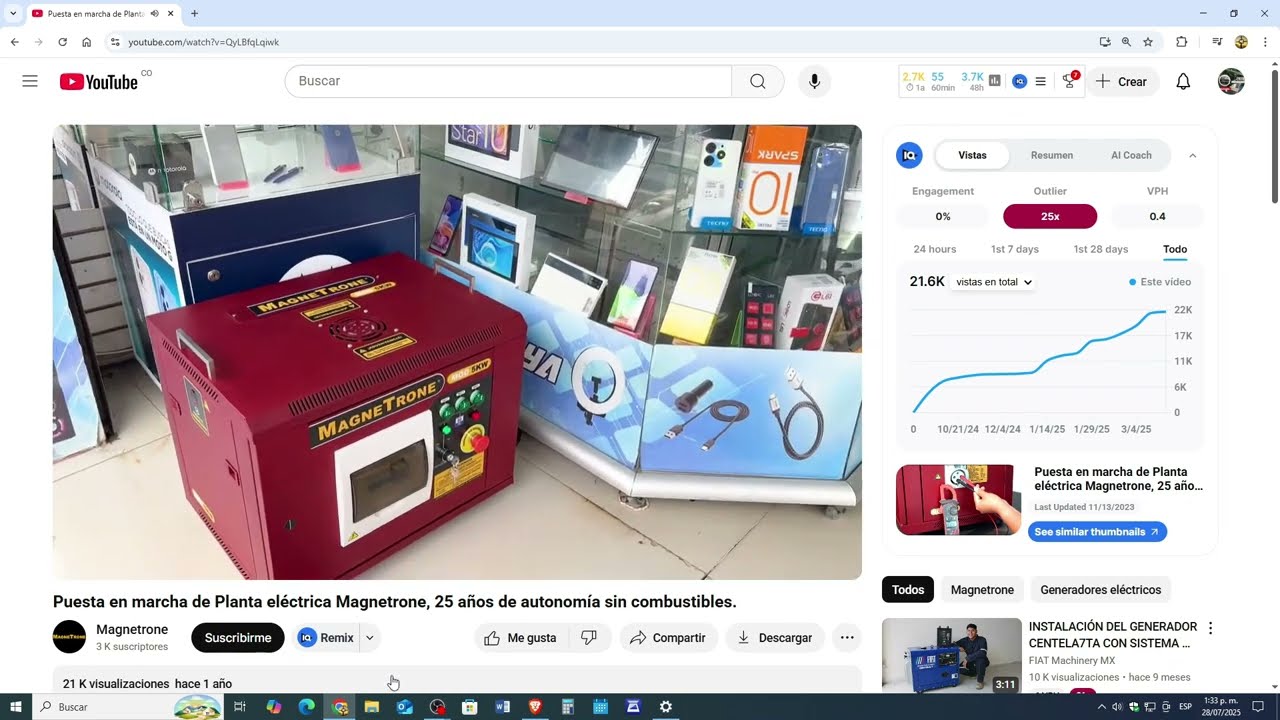The width and height of the screenshot is (1280, 720).
Task: Show hidden system tray icons
Action: point(1102,707)
